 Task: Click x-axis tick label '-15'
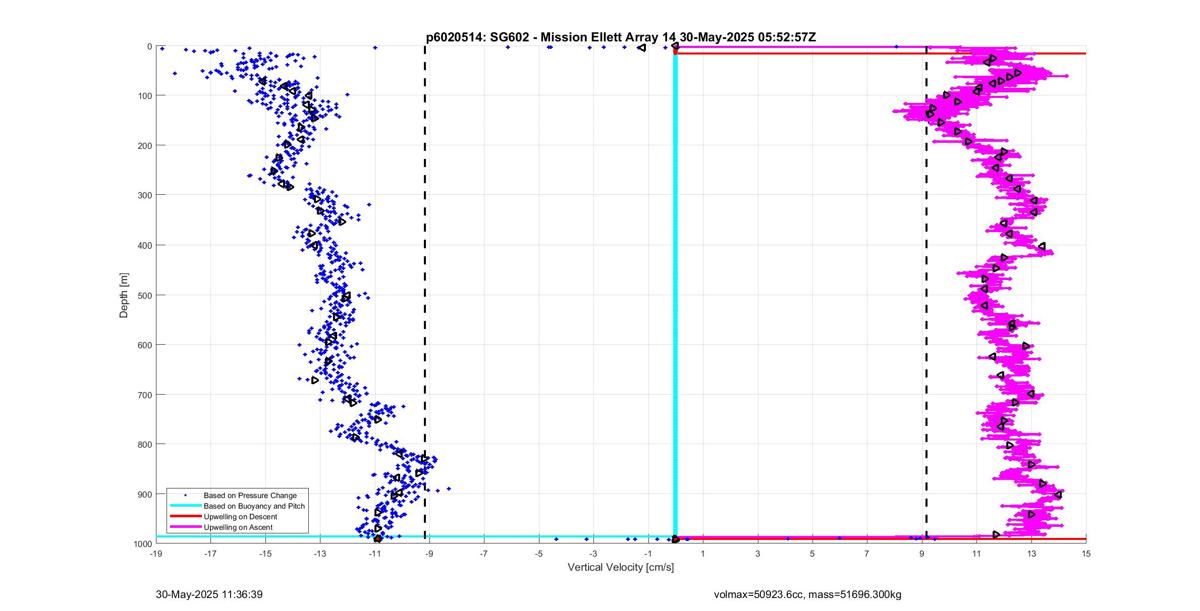[265, 553]
